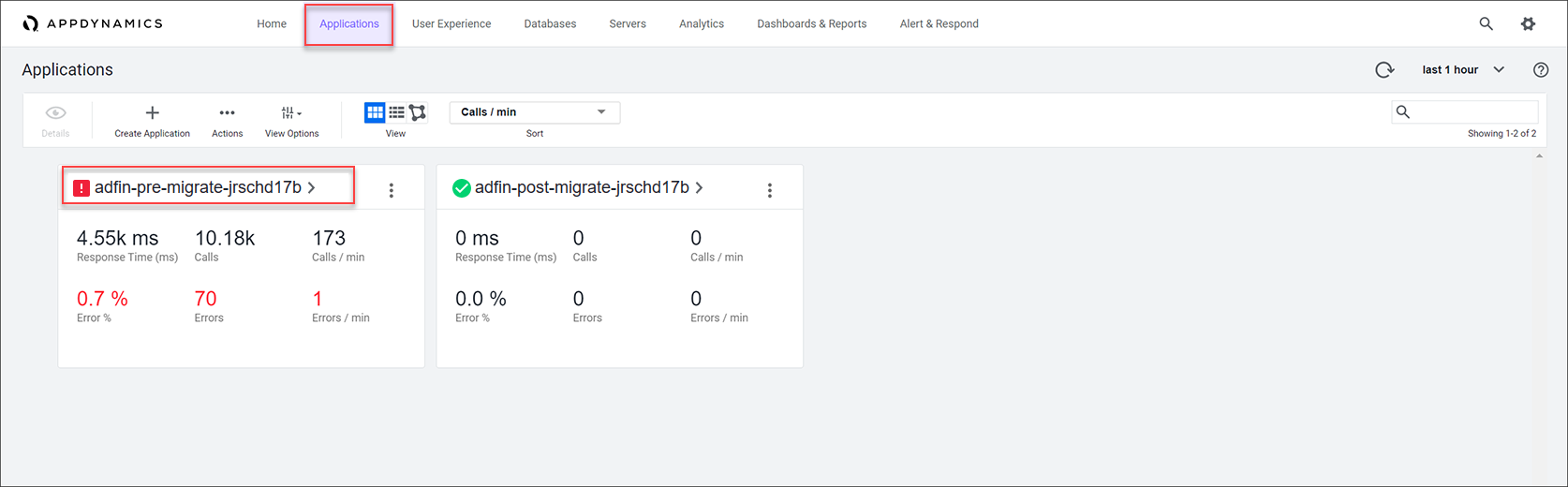This screenshot has width=1568, height=487.
Task: Click the AppDynamics logo
Action: click(92, 23)
